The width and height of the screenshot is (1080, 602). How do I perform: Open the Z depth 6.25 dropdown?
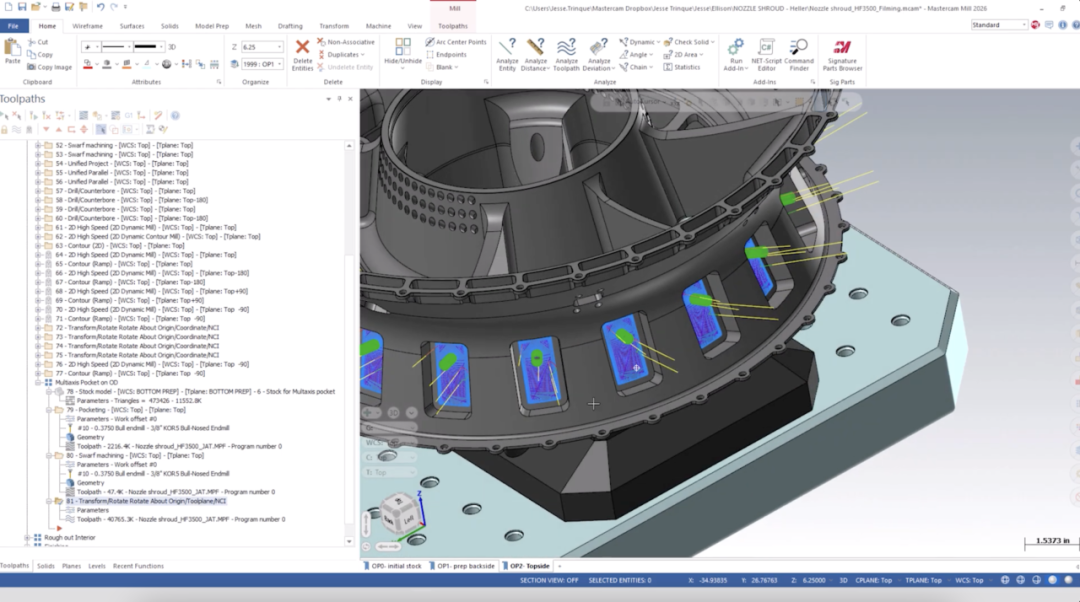tap(280, 47)
